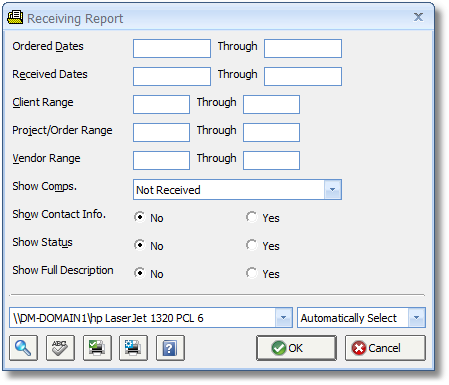Click the Vendor Range Through end field
Screen dimensions: 449x385
point(271,160)
